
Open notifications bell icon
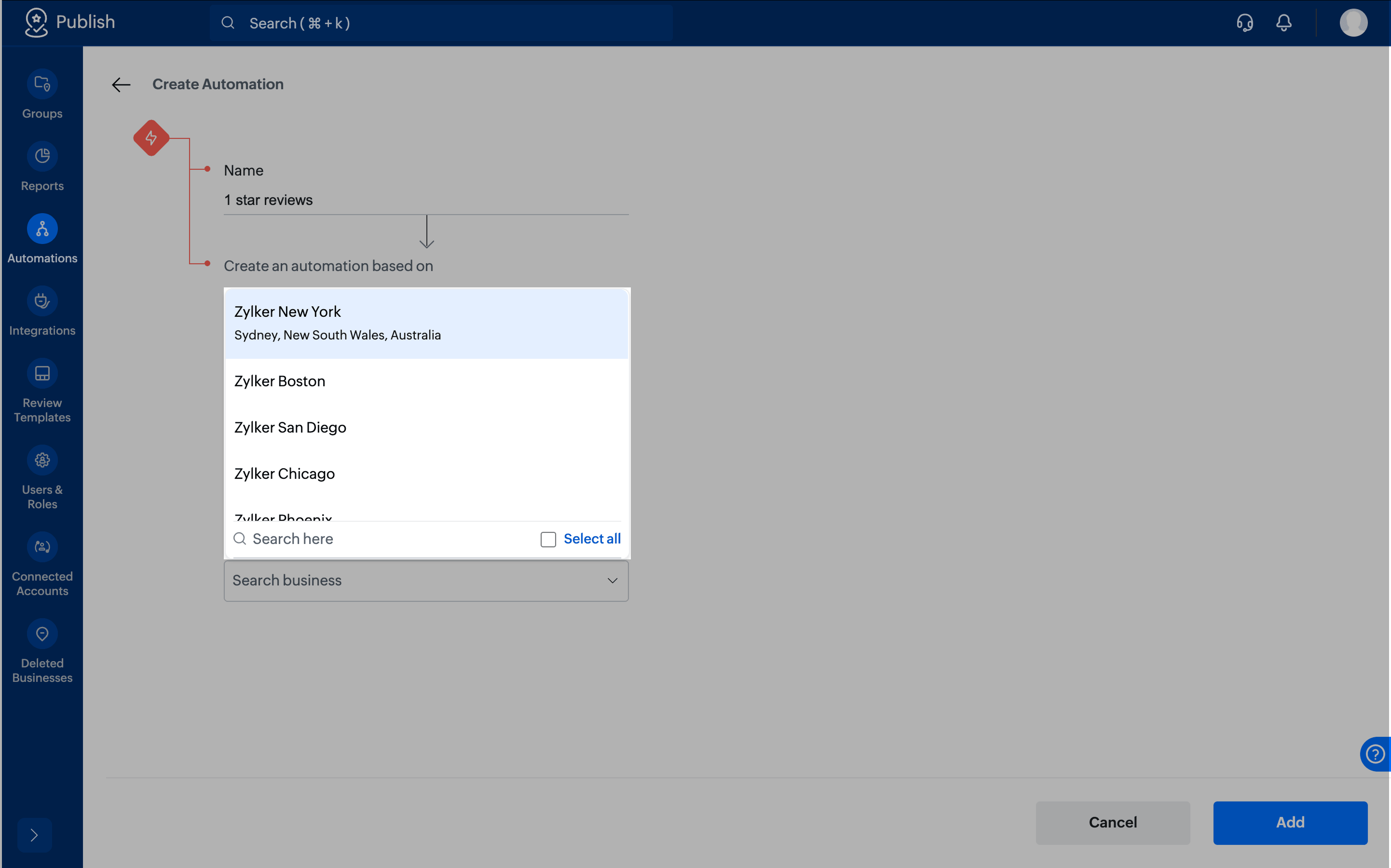click(x=1283, y=23)
